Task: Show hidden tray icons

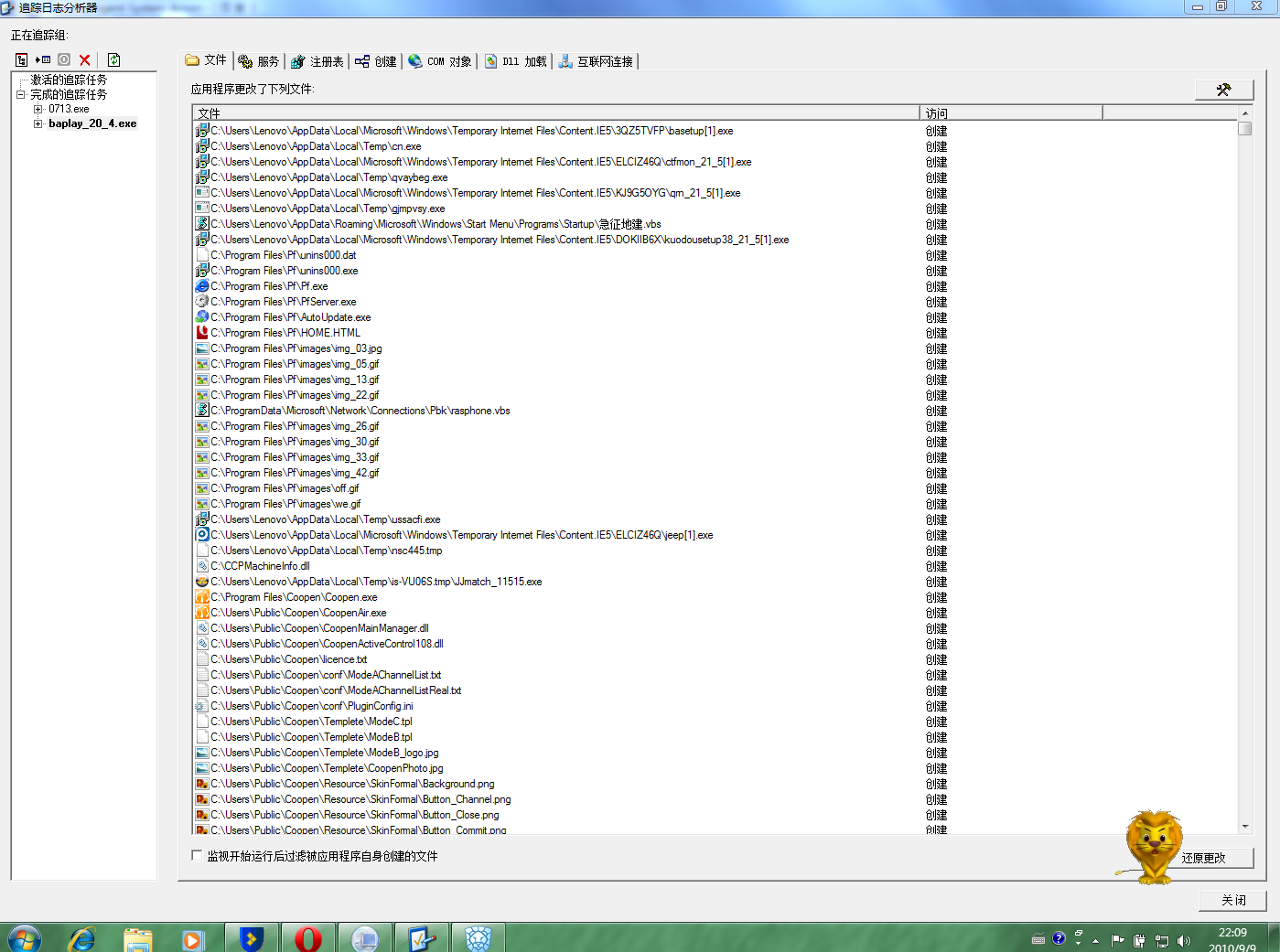Action: (x=1095, y=940)
